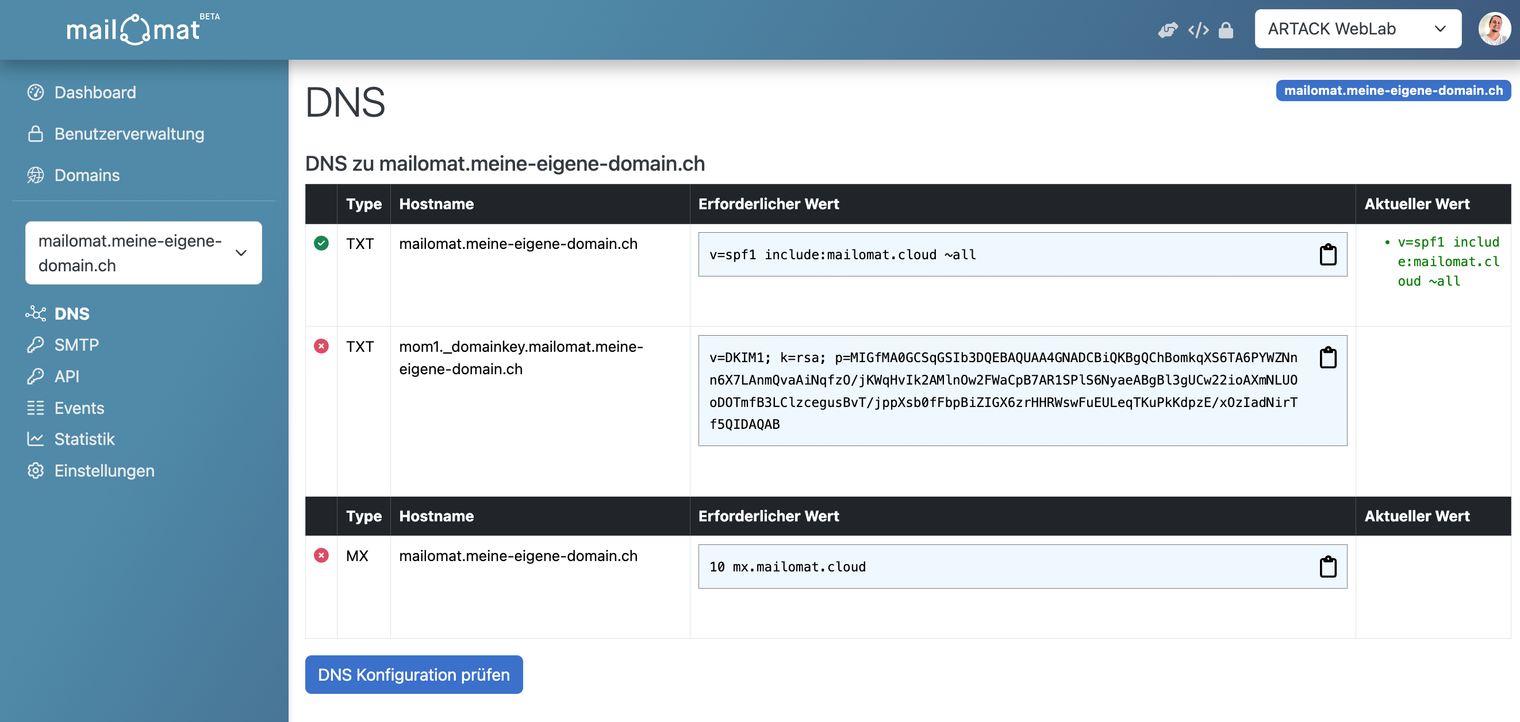This screenshot has height=722, width=1520.
Task: Open the code icon in the header
Action: pyautogui.click(x=1198, y=30)
